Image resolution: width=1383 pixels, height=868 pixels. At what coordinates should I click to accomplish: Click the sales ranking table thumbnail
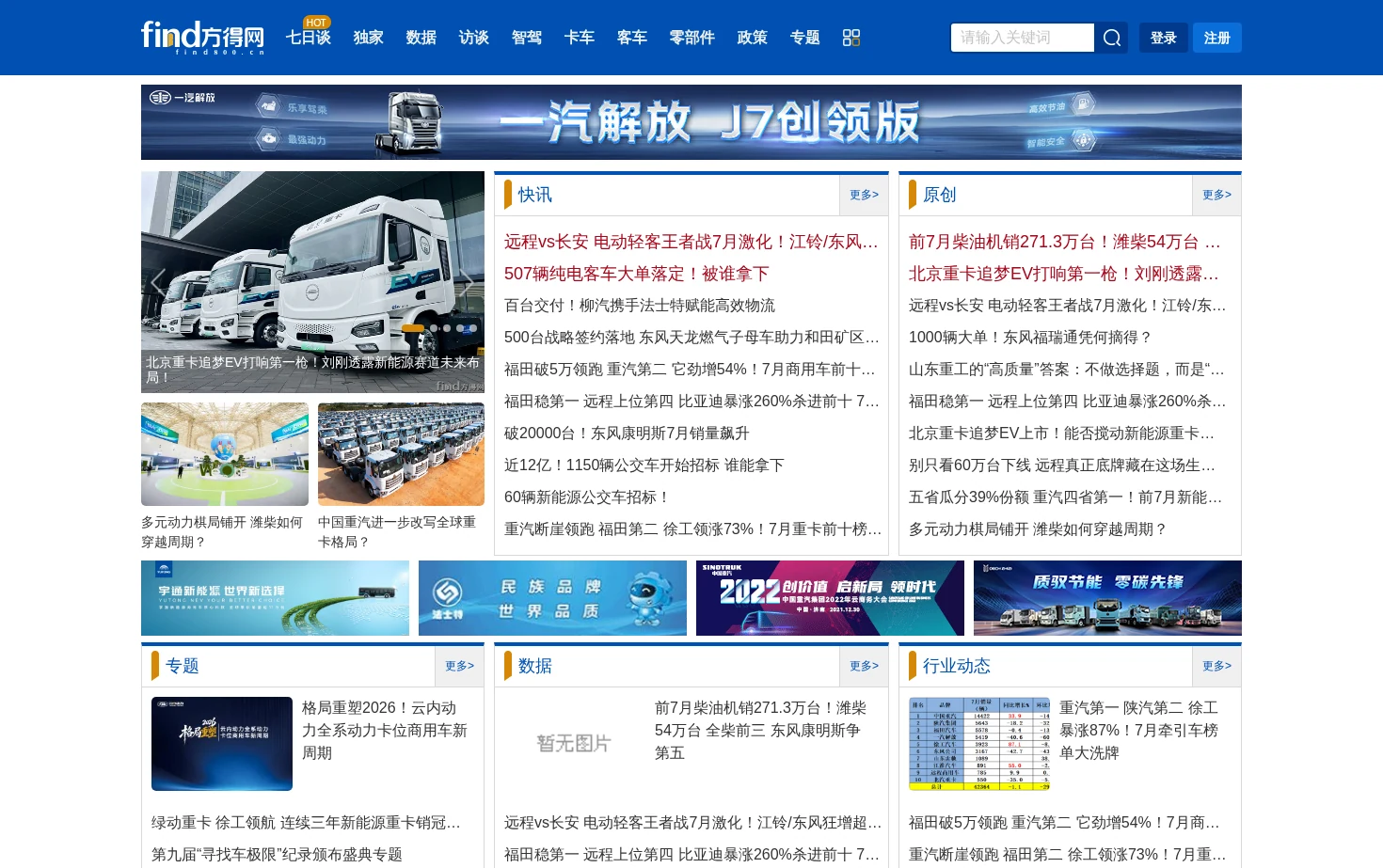979,744
